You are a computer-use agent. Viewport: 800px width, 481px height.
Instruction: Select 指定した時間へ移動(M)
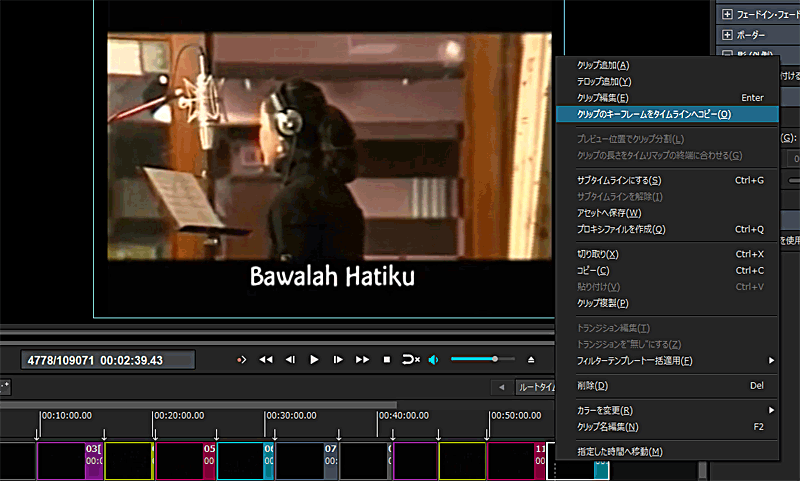pos(667,452)
